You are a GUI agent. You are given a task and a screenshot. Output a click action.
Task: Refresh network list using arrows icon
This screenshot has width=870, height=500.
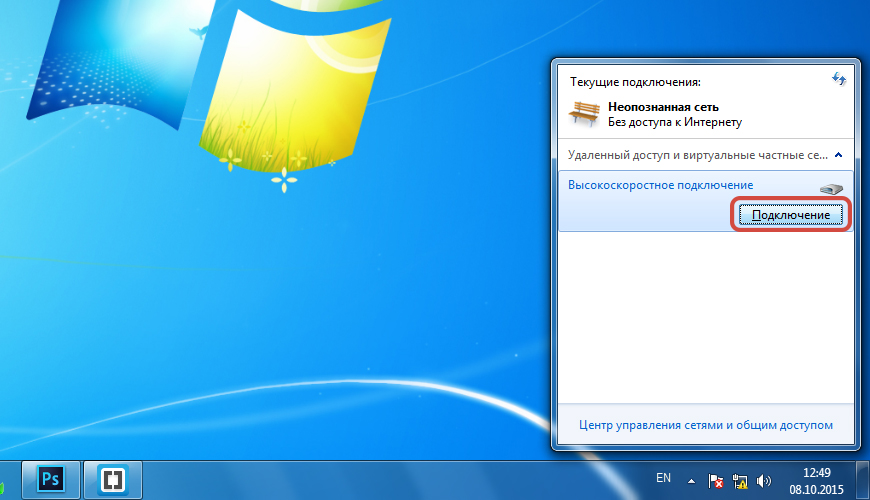coord(839,79)
